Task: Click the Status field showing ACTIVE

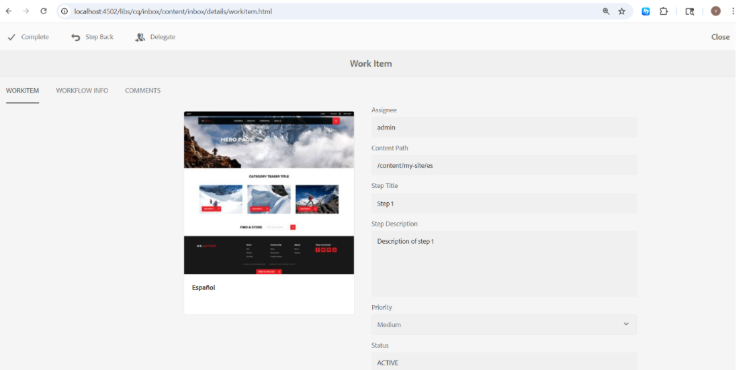Action: coord(504,362)
